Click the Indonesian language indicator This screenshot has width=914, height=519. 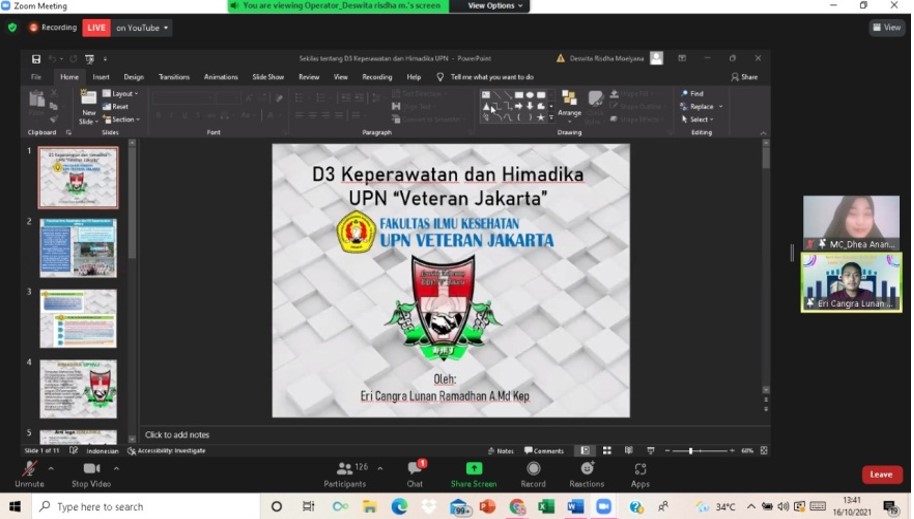[x=102, y=450]
